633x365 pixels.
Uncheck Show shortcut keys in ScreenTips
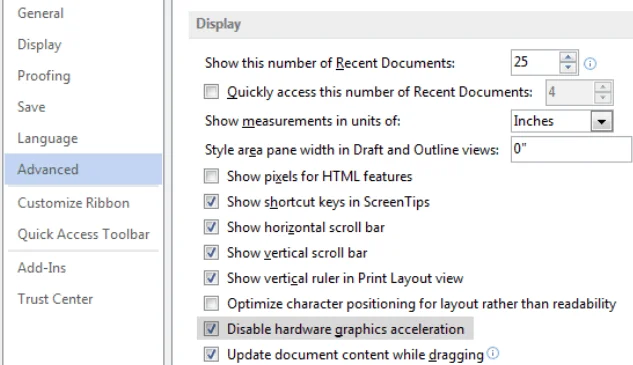pyautogui.click(x=211, y=201)
